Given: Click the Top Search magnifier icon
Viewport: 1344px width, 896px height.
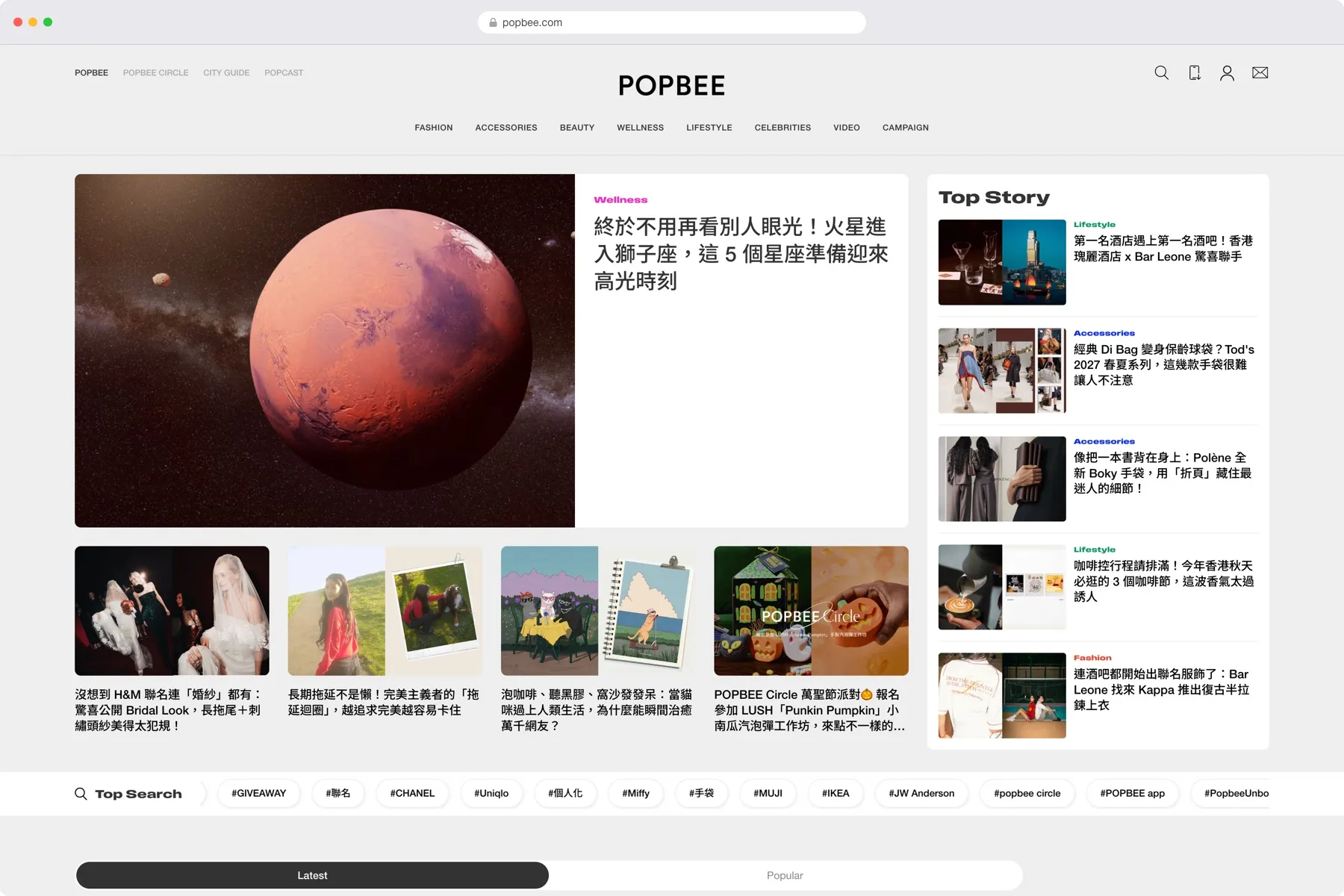Looking at the screenshot, I should tap(81, 794).
